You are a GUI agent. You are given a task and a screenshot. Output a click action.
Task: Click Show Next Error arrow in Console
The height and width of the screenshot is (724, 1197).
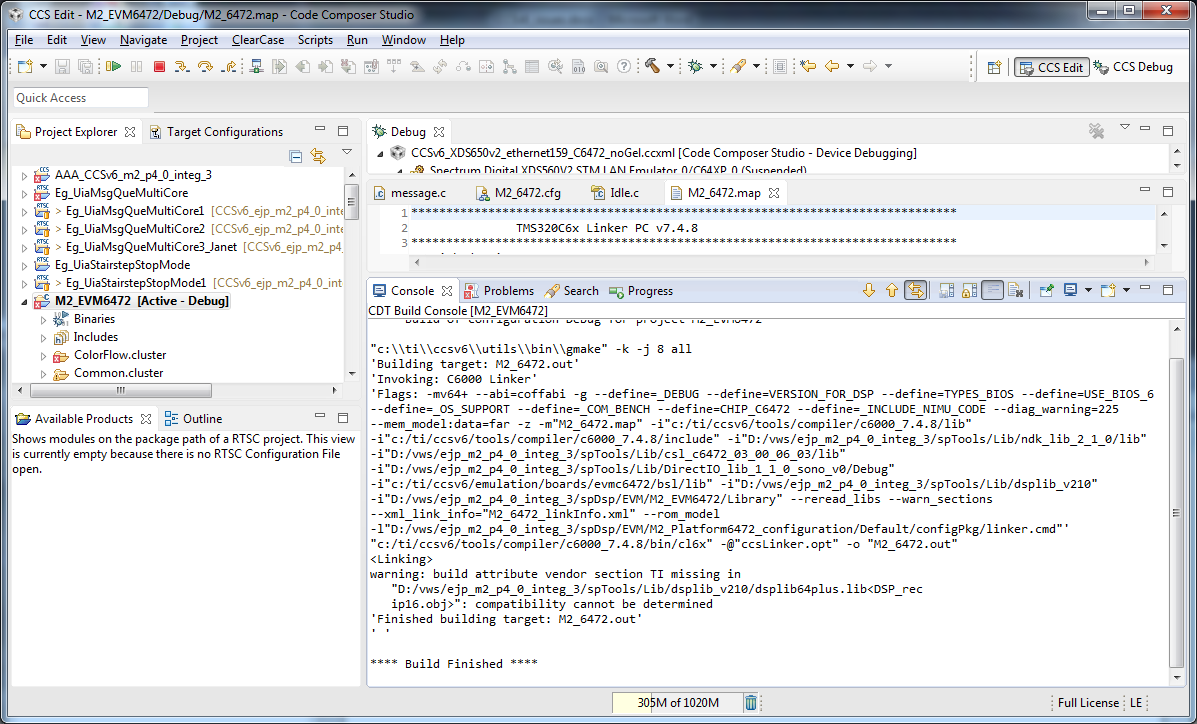(869, 290)
